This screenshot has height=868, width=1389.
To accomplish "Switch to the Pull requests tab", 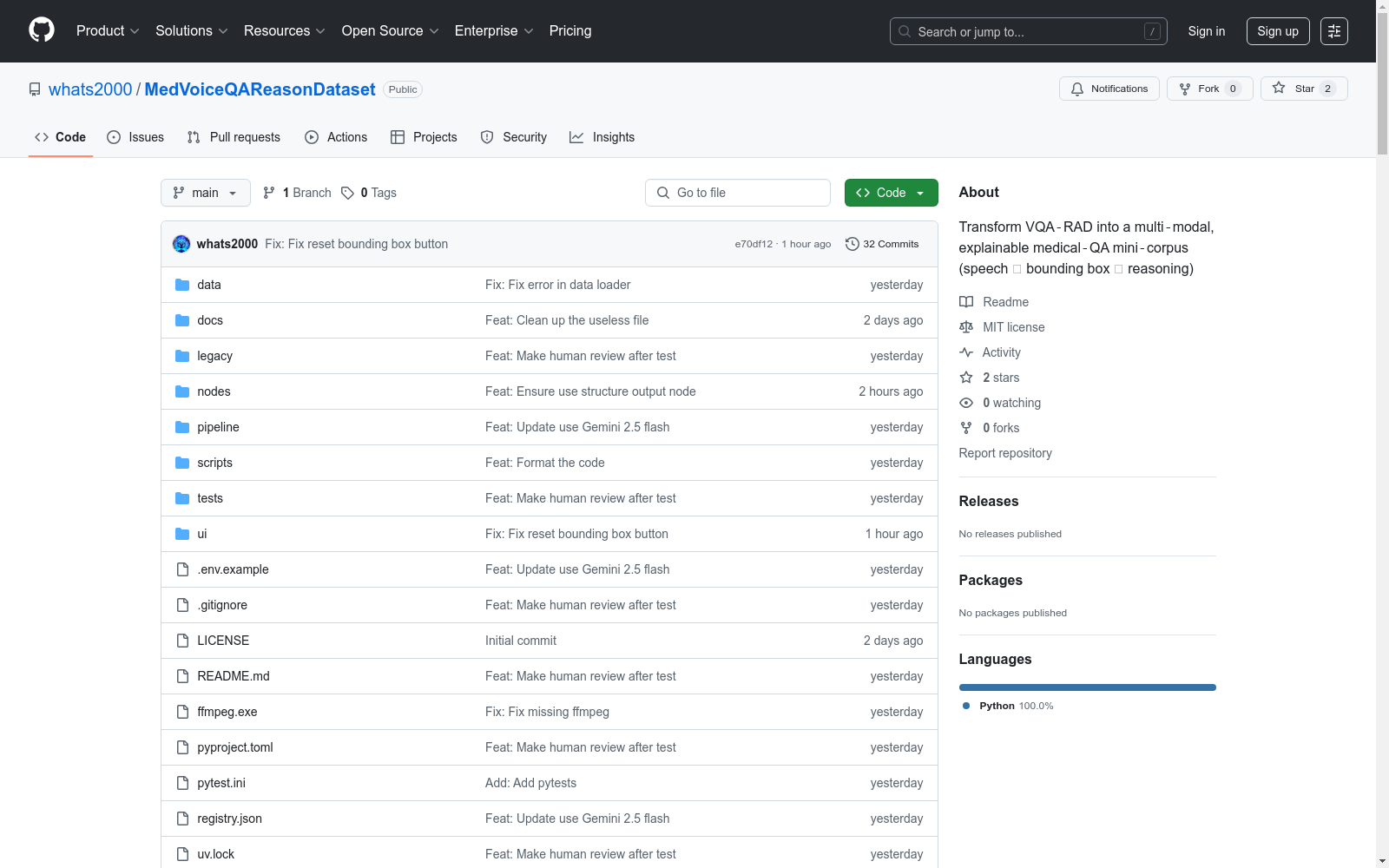I will (234, 137).
